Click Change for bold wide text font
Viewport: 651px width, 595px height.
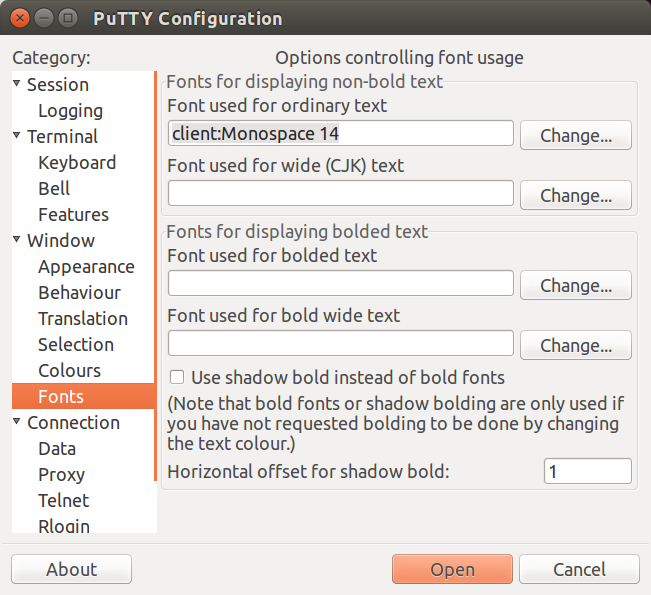575,345
